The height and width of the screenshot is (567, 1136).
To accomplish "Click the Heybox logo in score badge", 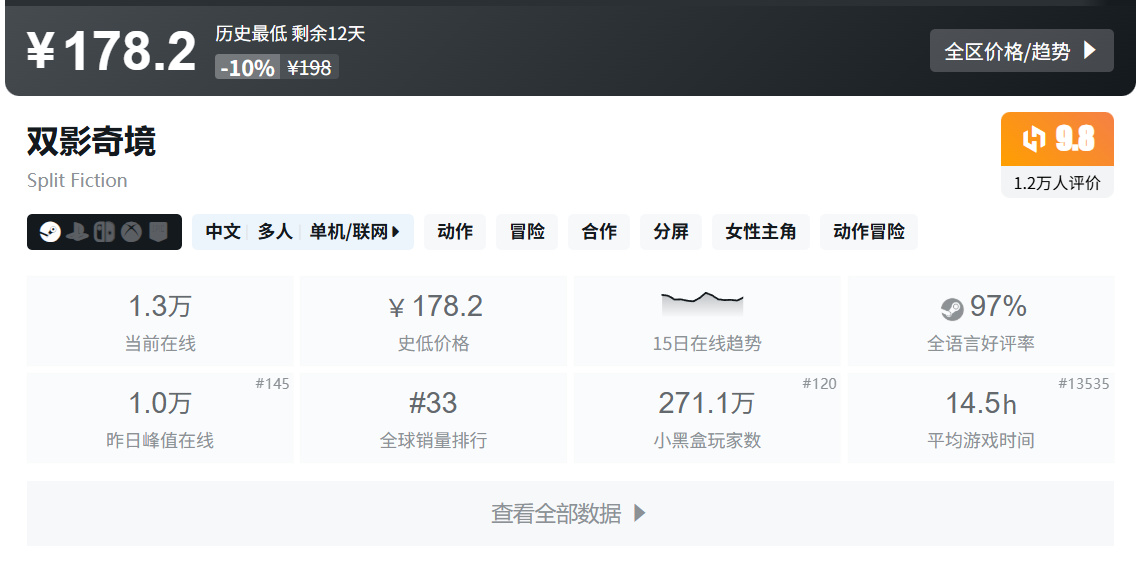I will pyautogui.click(x=1034, y=139).
